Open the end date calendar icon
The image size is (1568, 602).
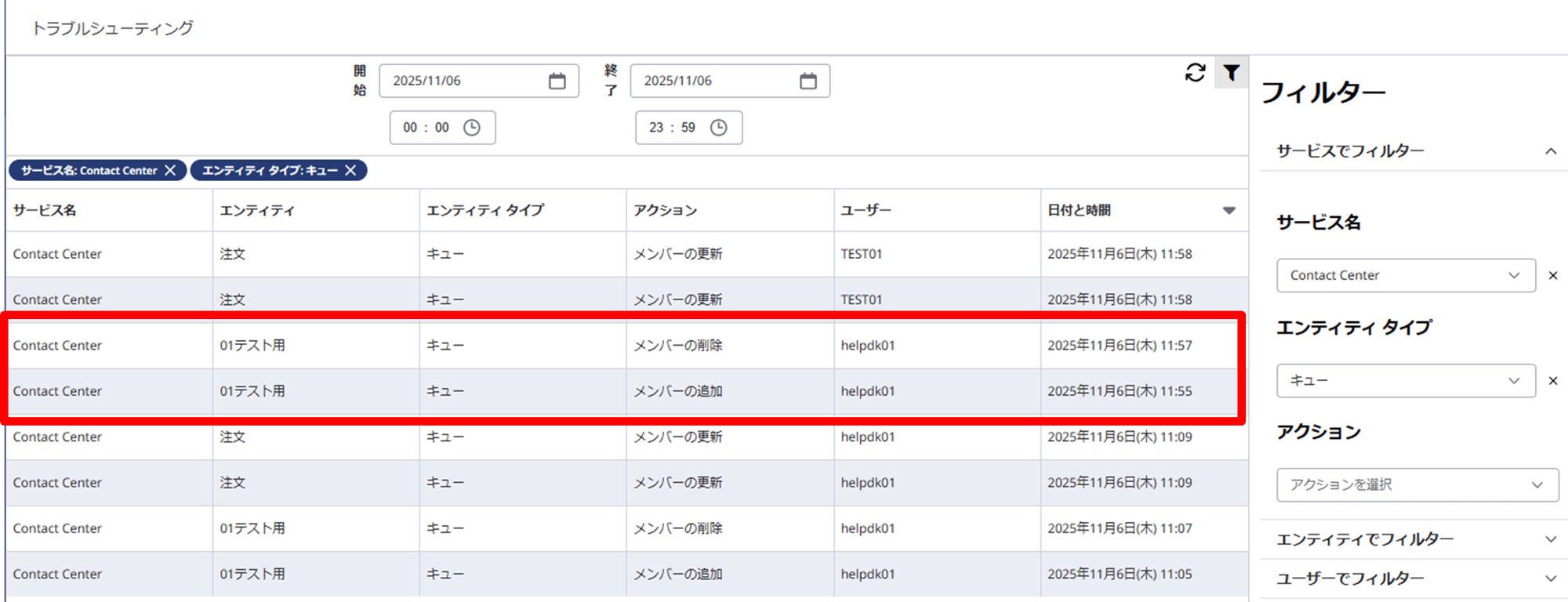click(x=808, y=81)
